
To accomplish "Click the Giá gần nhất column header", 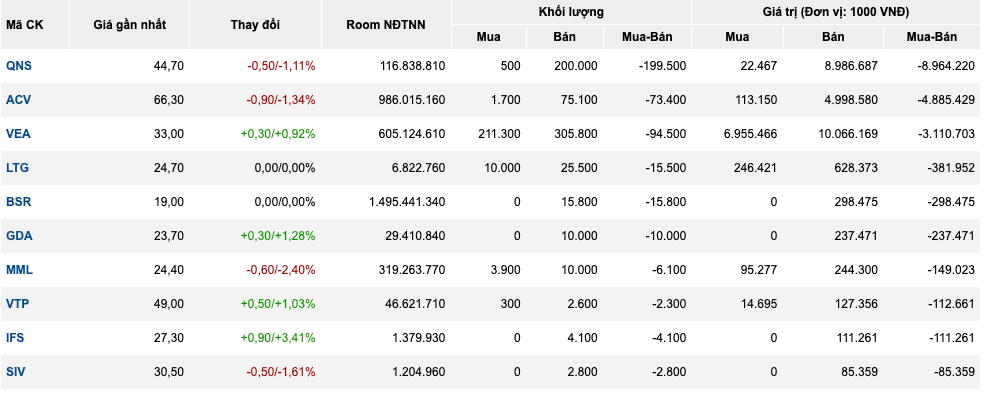I will (130, 25).
